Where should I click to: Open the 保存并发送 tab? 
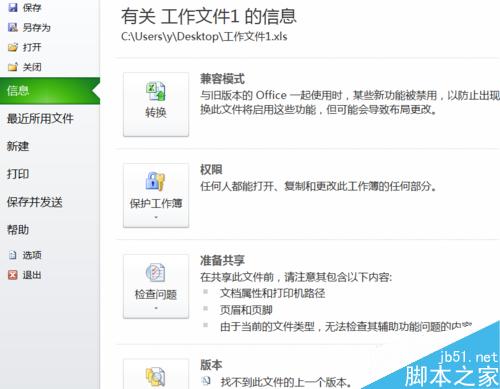[35, 202]
